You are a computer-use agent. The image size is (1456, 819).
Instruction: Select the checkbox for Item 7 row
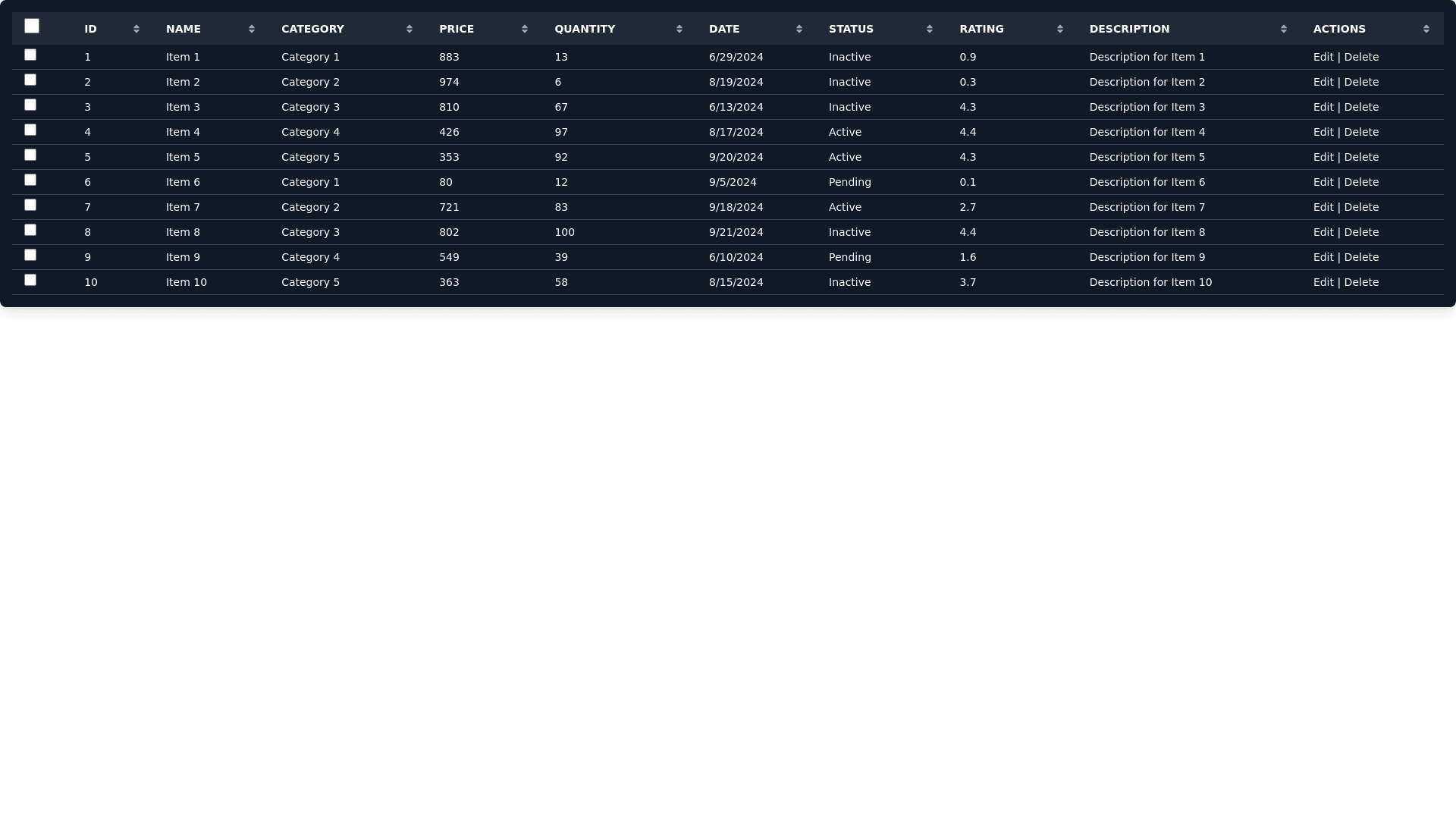(30, 205)
